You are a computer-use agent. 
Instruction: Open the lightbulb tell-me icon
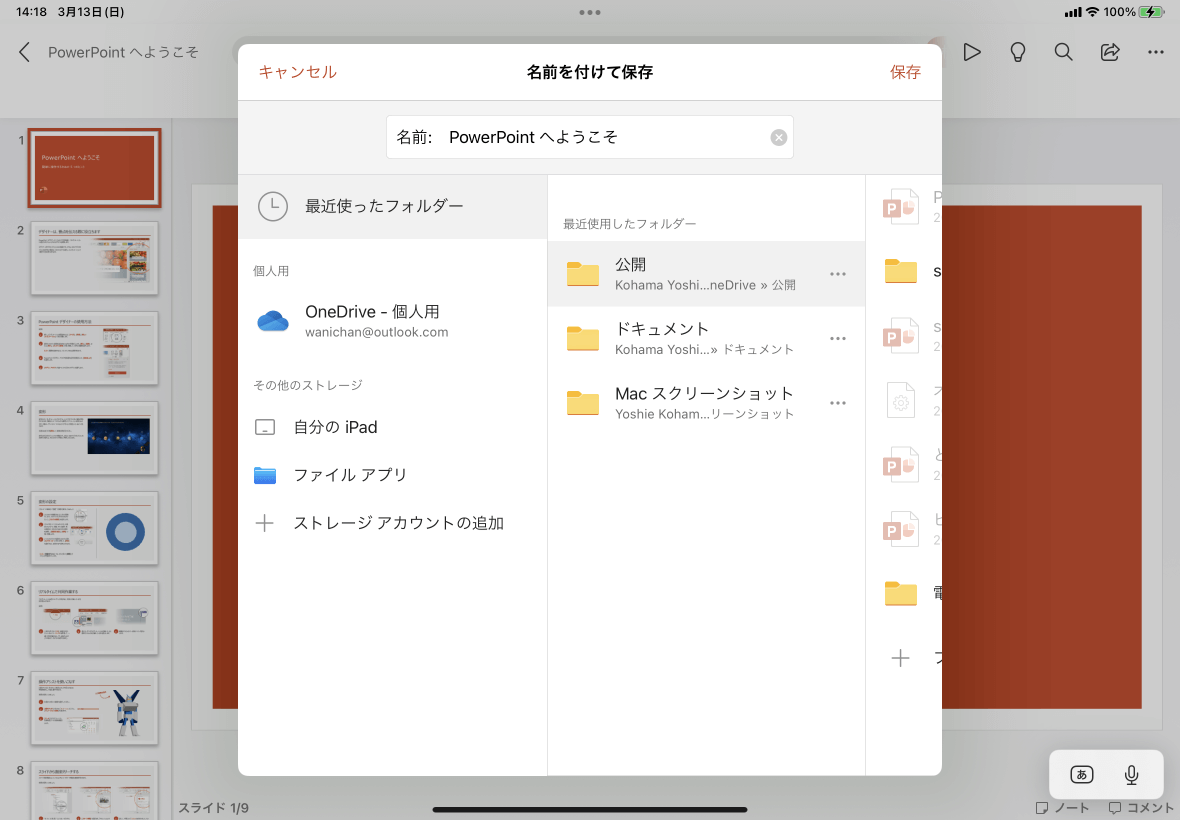pos(1017,52)
